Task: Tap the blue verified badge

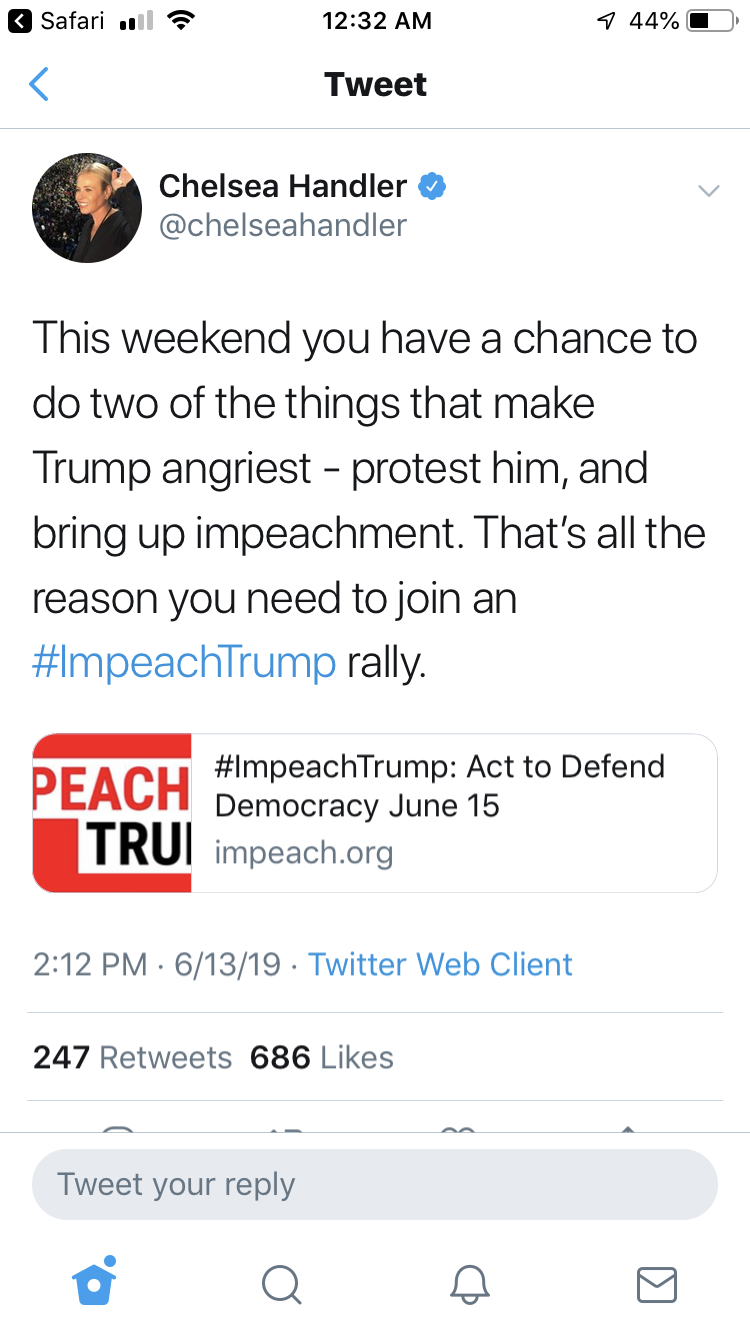Action: [432, 186]
